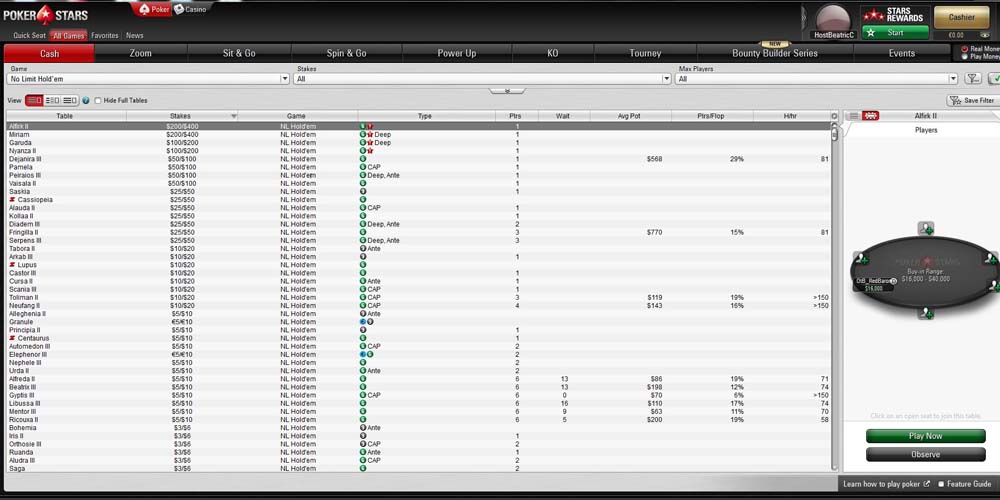The image size is (1000, 500).
Task: Enable Hide Full Tables checkbox
Action: [98, 101]
